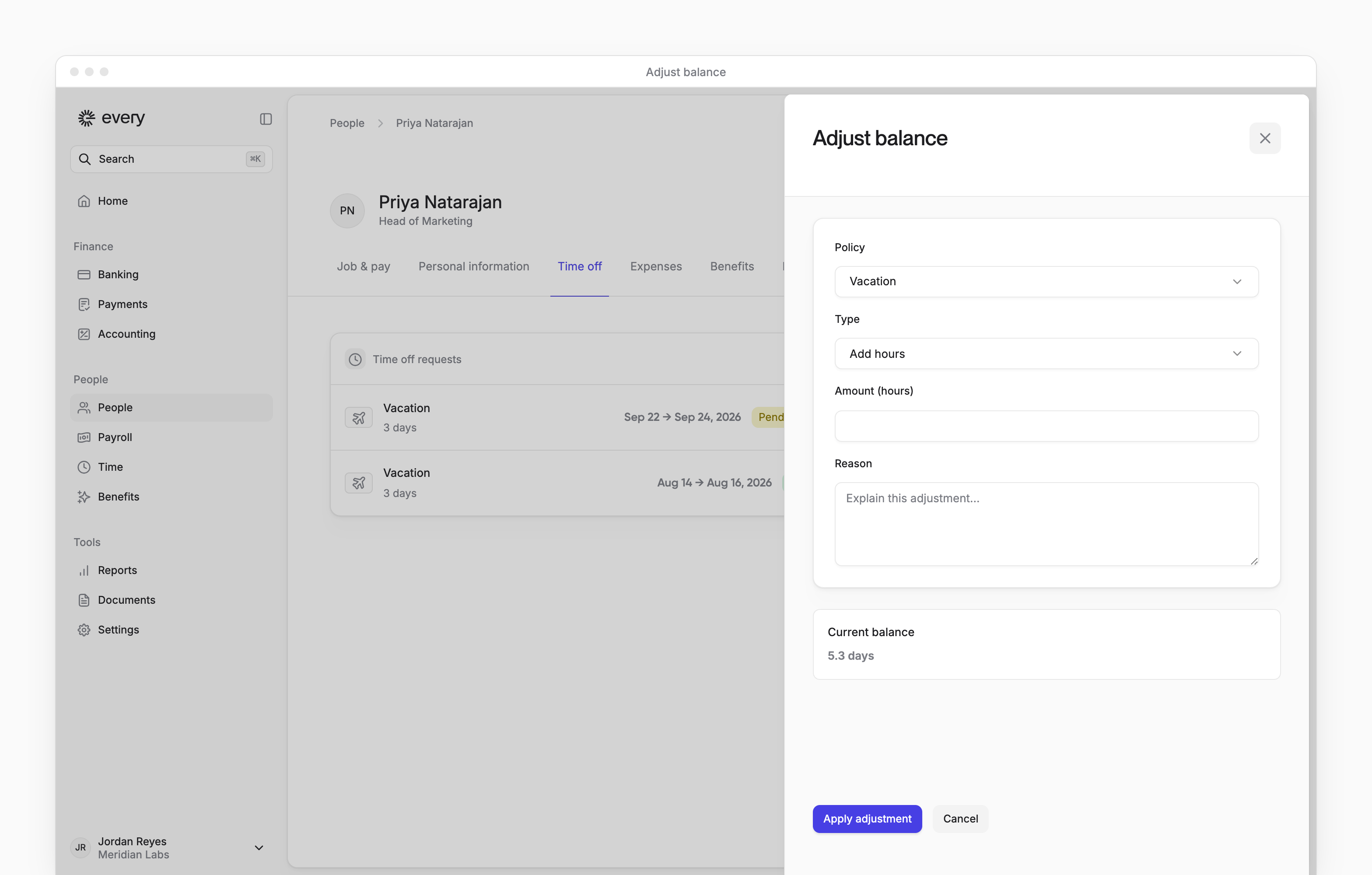Viewport: 1372px width, 875px height.
Task: Open the Policy dropdown showing Vacation
Action: (x=1046, y=281)
